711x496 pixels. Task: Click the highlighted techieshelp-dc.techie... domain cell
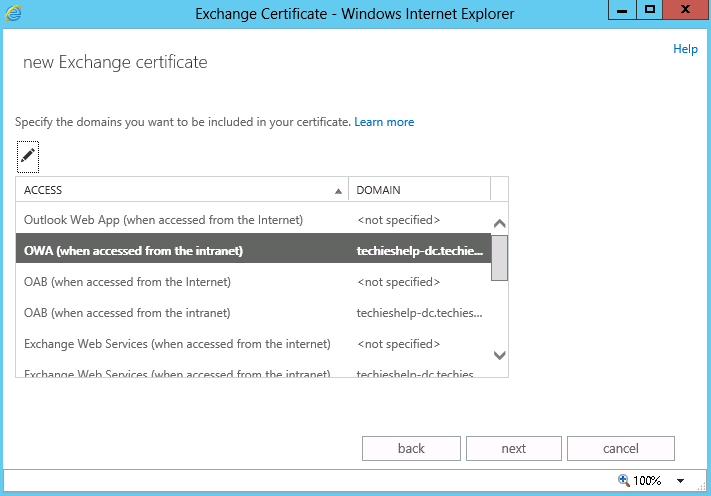[x=419, y=251]
